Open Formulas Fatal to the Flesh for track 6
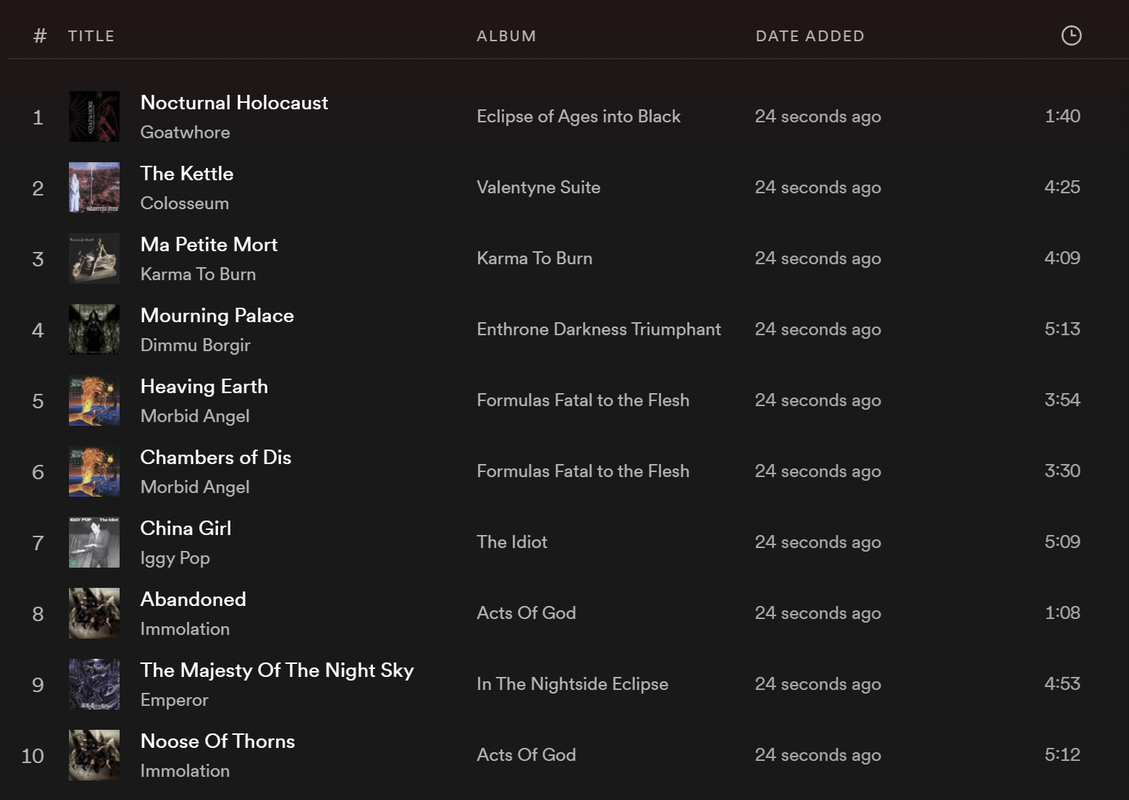 pos(583,471)
